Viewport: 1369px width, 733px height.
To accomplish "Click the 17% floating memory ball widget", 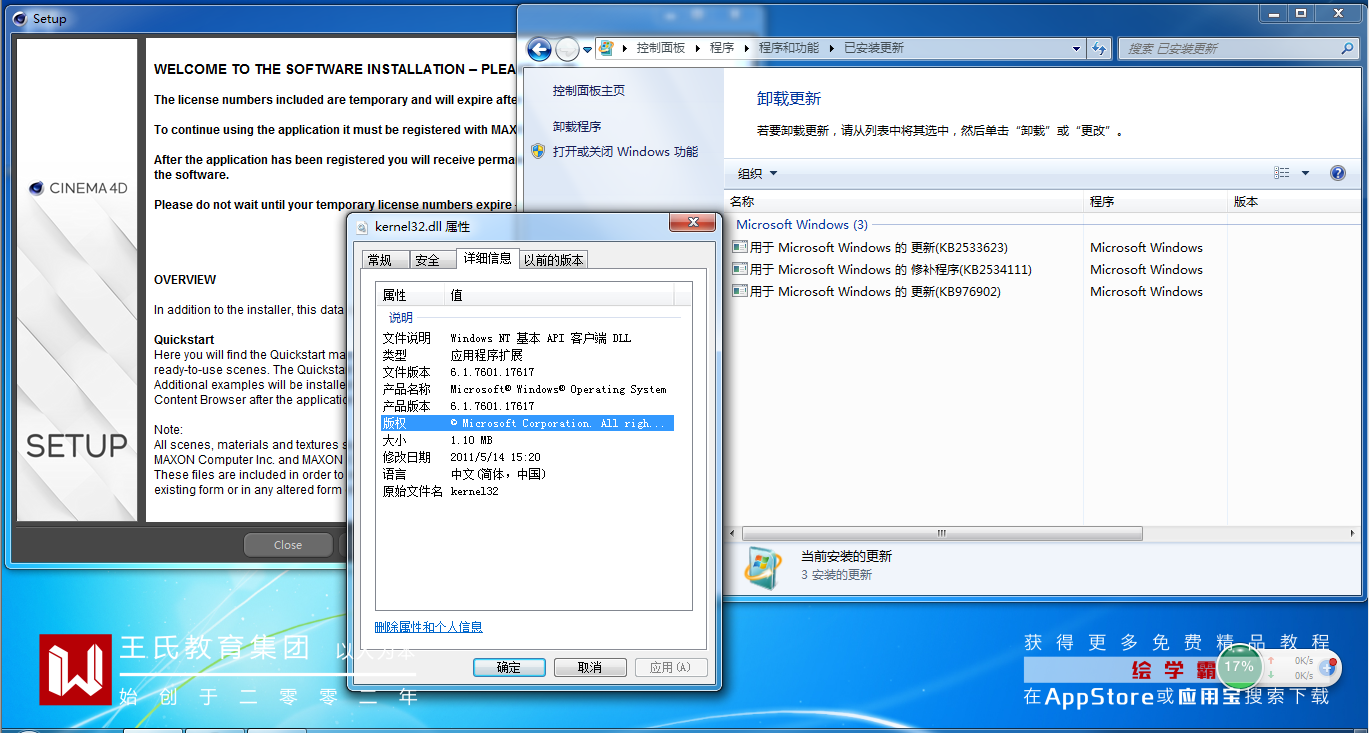I will (1239, 667).
